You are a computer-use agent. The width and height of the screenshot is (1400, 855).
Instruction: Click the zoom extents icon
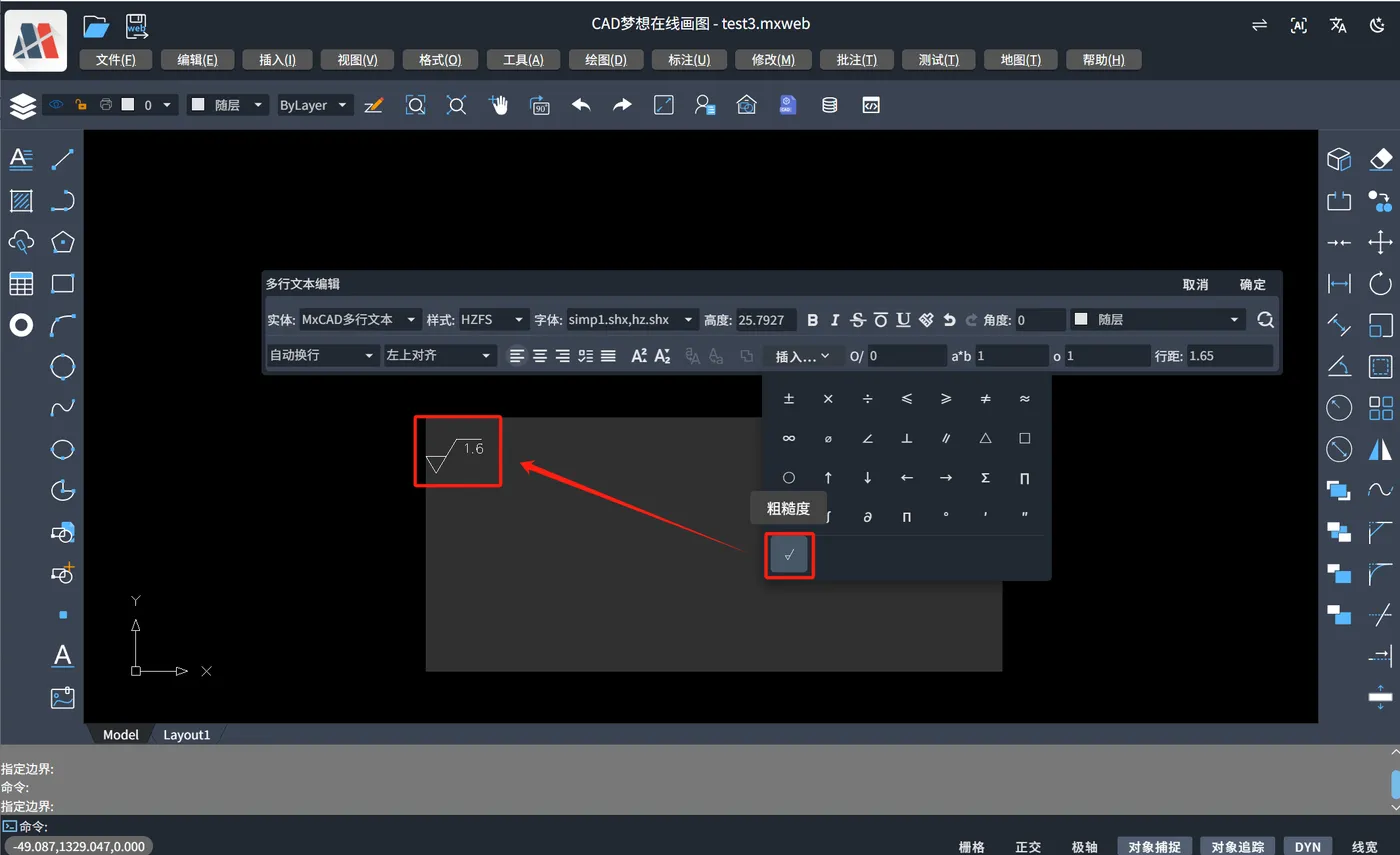[x=457, y=105]
